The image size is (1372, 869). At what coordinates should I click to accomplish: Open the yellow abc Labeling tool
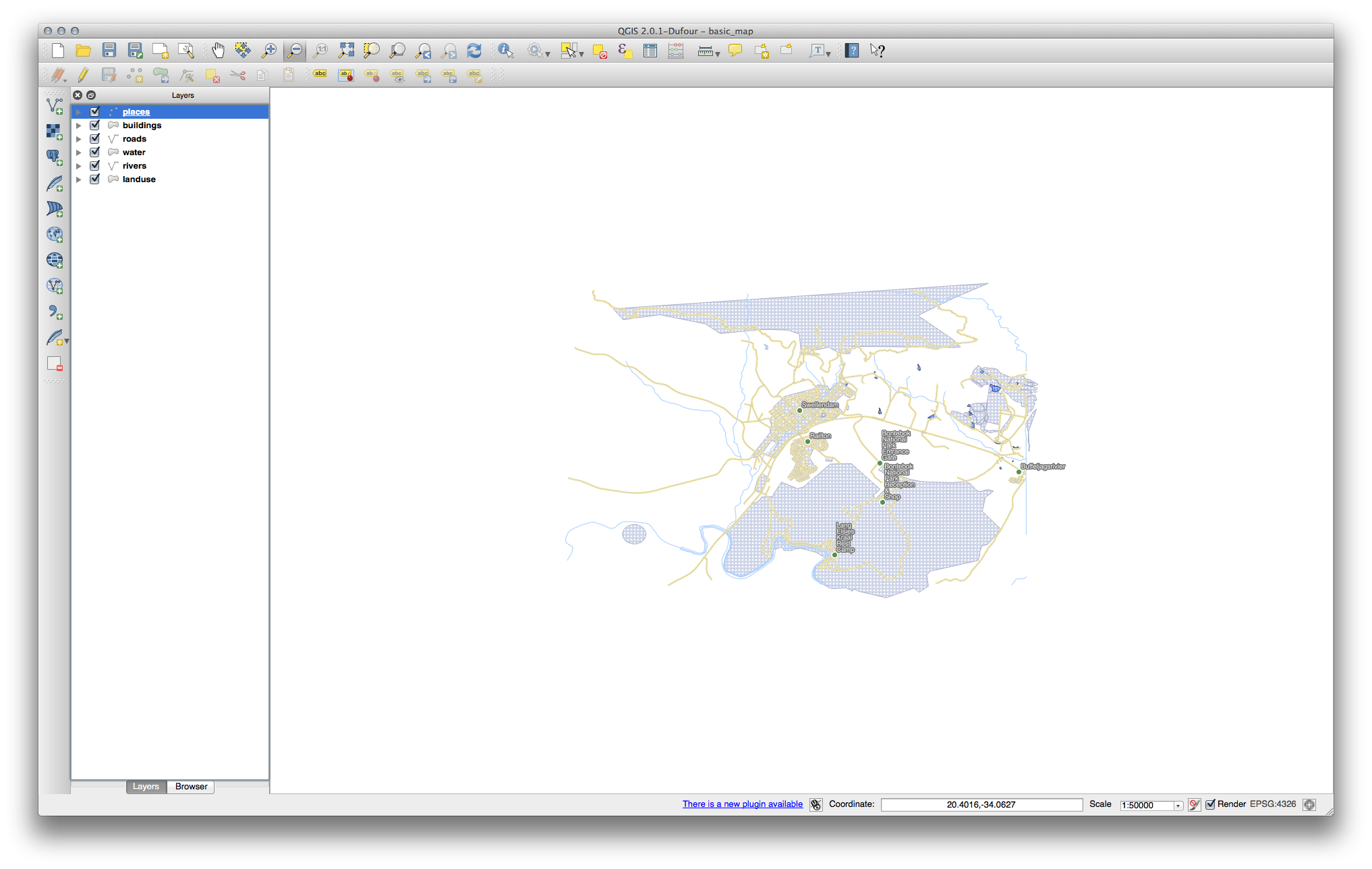coord(320,74)
